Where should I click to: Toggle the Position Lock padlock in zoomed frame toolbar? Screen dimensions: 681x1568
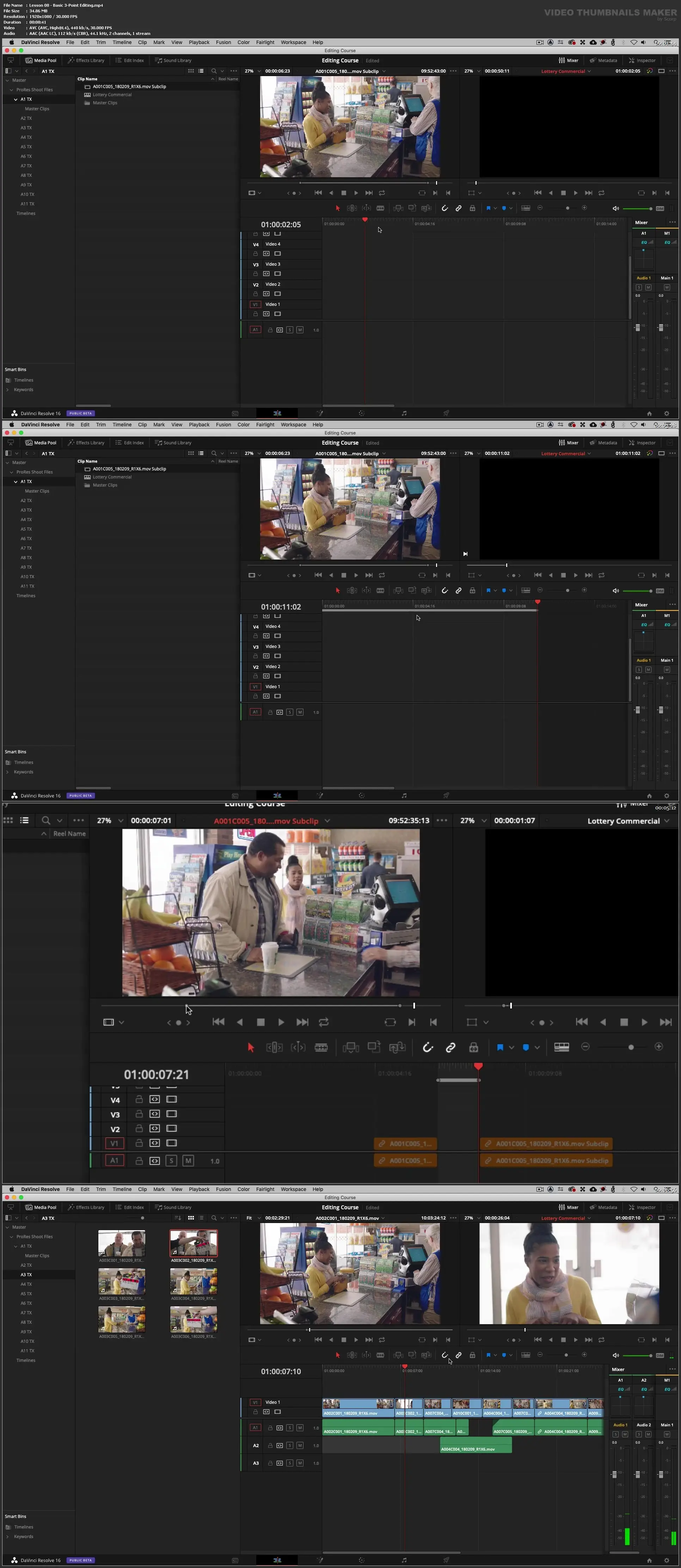[473, 1047]
